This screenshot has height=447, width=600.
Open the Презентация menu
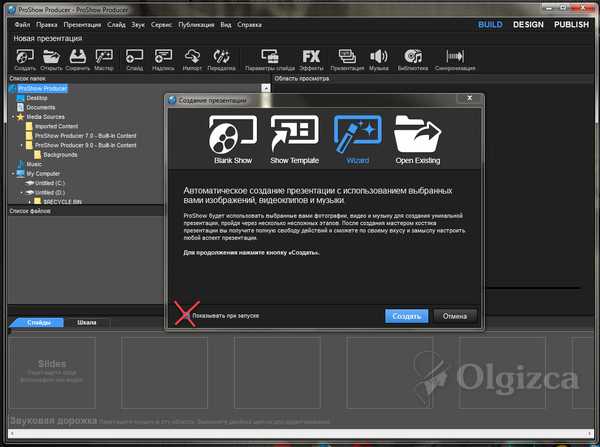click(82, 25)
